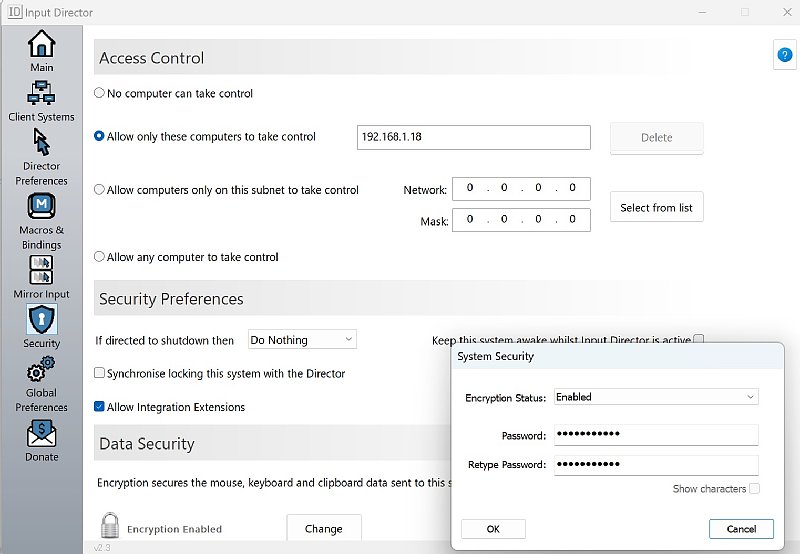Uncheck Allow Integration Extensions
Image resolution: width=800 pixels, height=554 pixels.
[x=99, y=407]
